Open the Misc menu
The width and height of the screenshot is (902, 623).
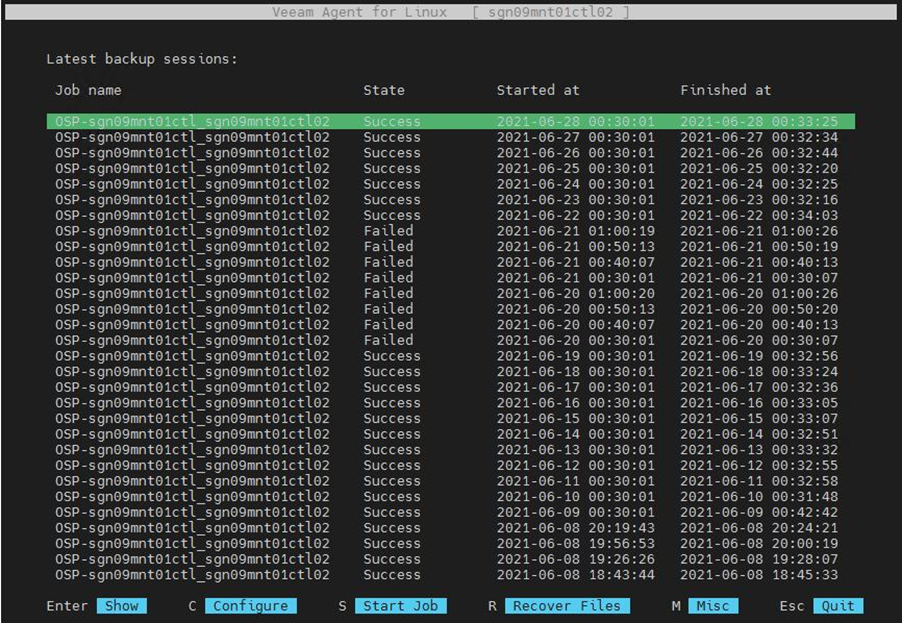[x=713, y=606]
